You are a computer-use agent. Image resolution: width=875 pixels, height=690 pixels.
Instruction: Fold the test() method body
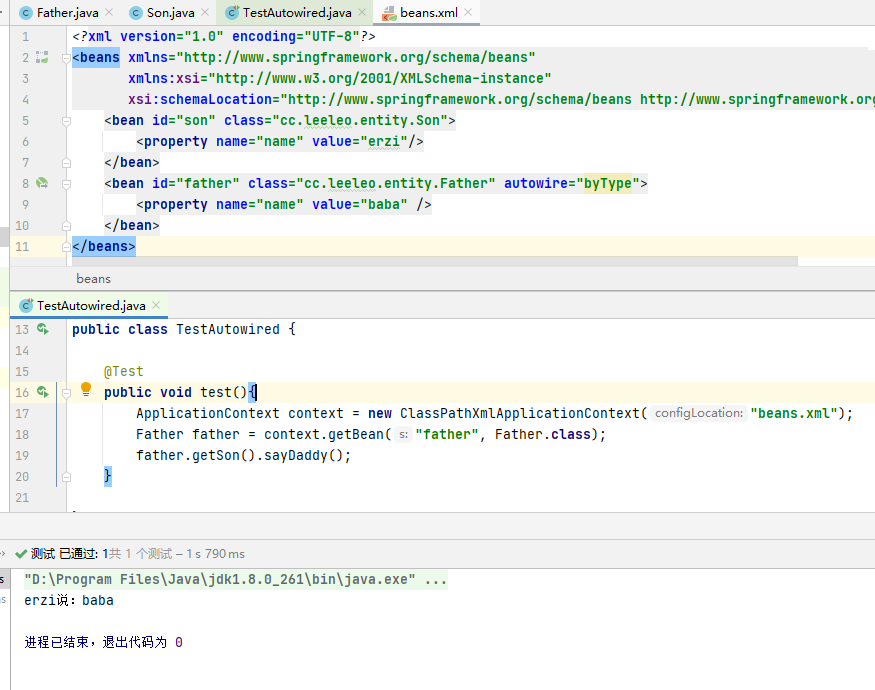pyautogui.click(x=66, y=393)
